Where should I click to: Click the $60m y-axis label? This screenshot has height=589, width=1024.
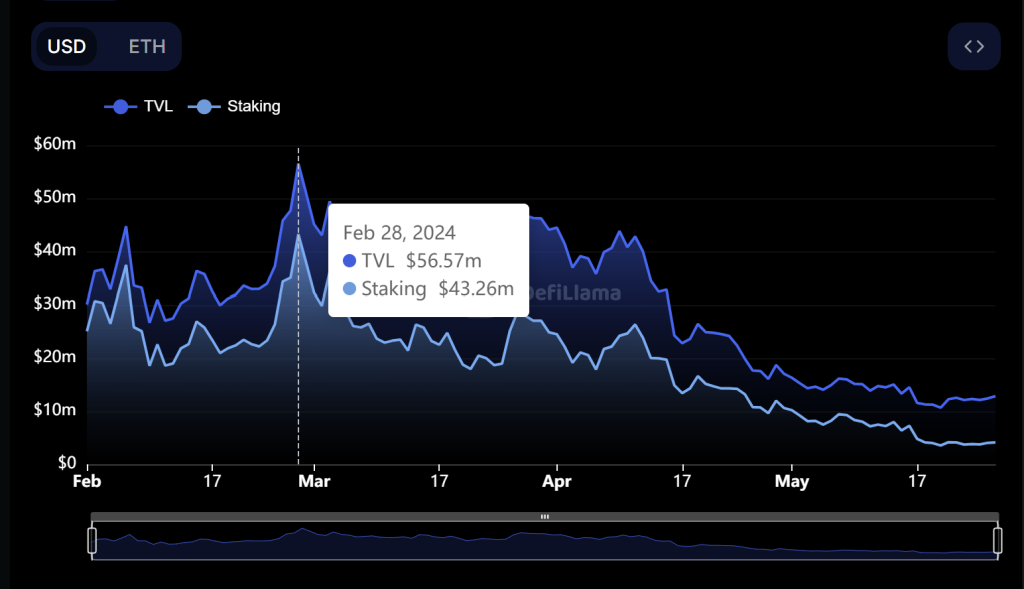tap(55, 145)
